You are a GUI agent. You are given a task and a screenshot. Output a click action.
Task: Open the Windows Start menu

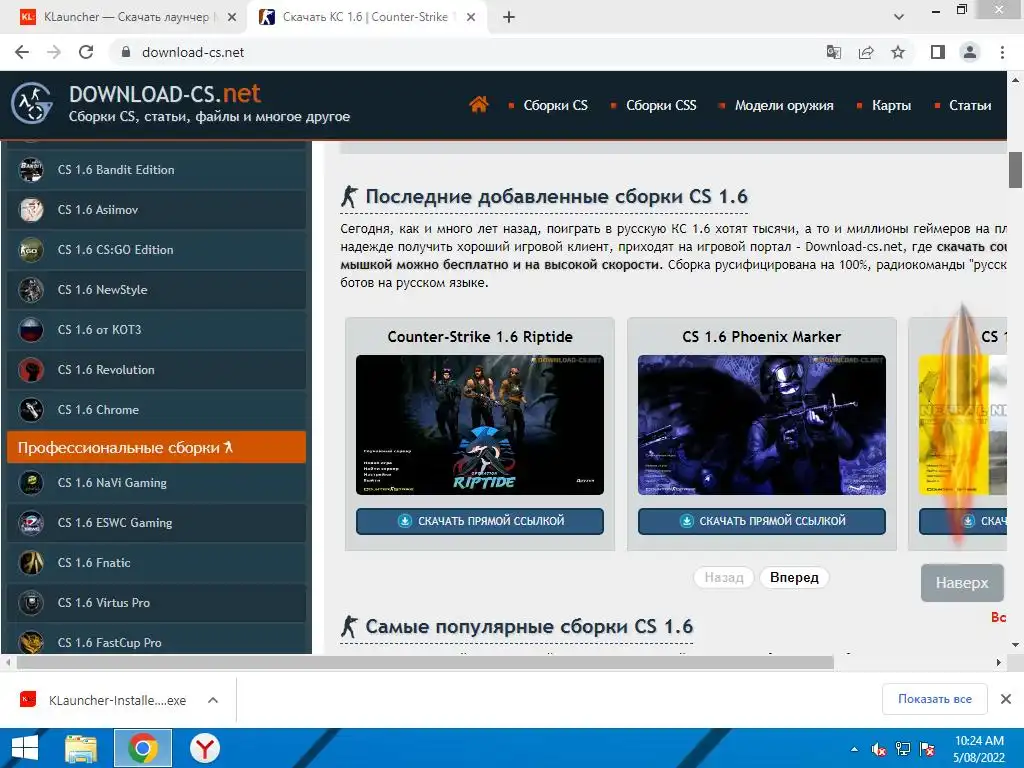pos(25,748)
